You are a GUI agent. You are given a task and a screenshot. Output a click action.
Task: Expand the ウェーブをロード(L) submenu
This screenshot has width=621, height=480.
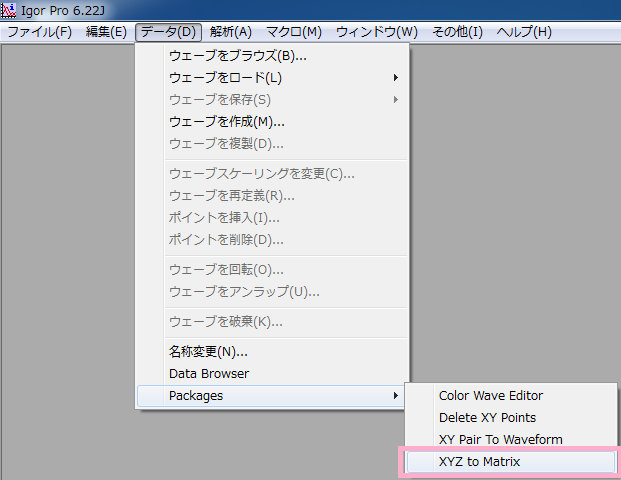point(272,78)
